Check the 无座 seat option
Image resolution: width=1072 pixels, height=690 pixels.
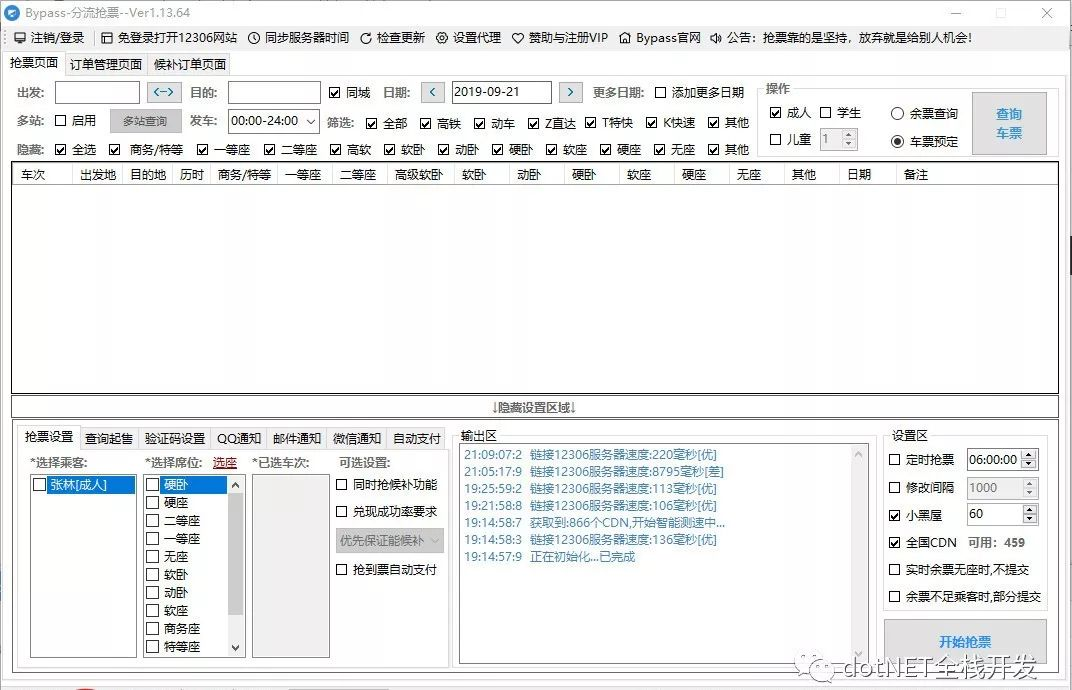(x=152, y=557)
